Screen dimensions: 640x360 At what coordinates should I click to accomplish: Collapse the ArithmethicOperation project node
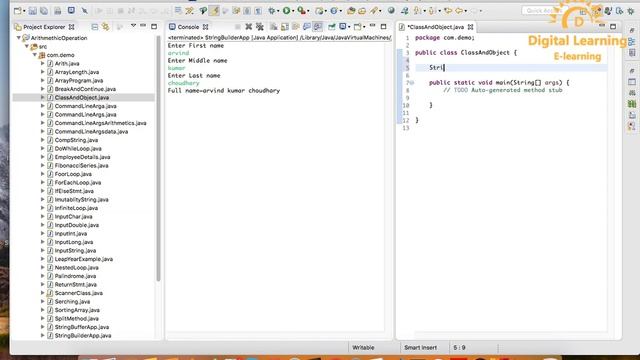click(x=18, y=38)
